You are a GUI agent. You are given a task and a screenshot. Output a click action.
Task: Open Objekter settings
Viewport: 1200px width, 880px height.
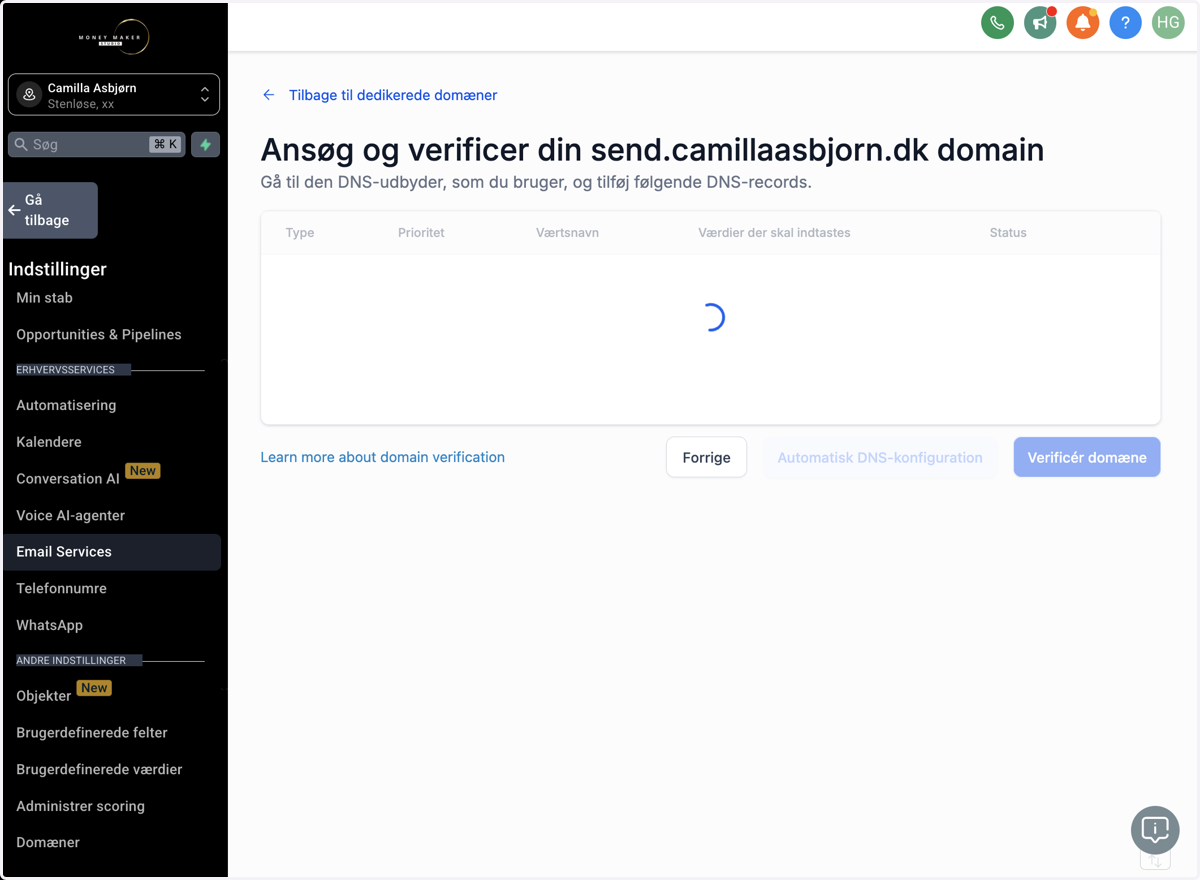[x=44, y=696]
